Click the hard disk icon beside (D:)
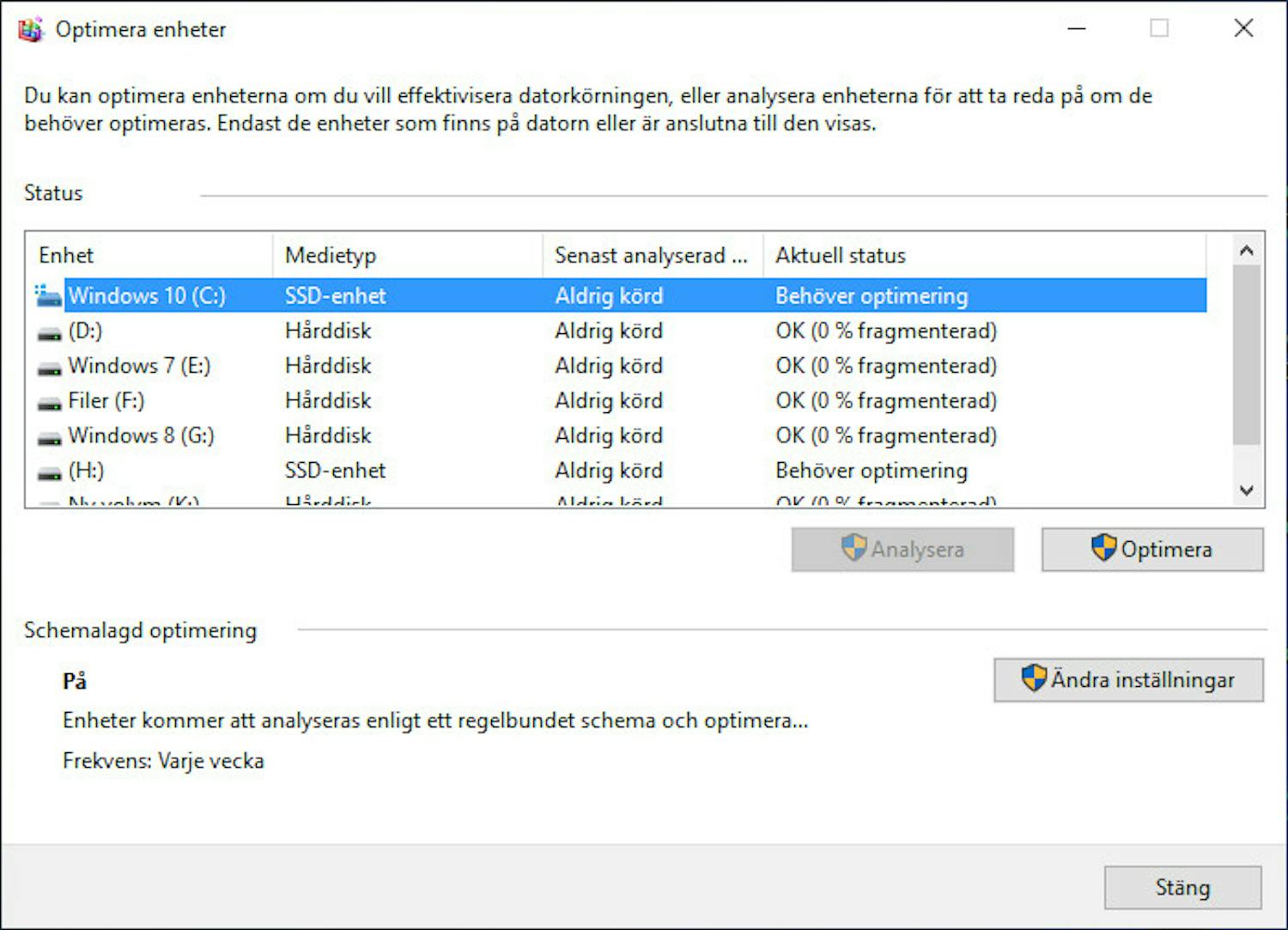Screen dimensions: 1288x930 click(49, 331)
